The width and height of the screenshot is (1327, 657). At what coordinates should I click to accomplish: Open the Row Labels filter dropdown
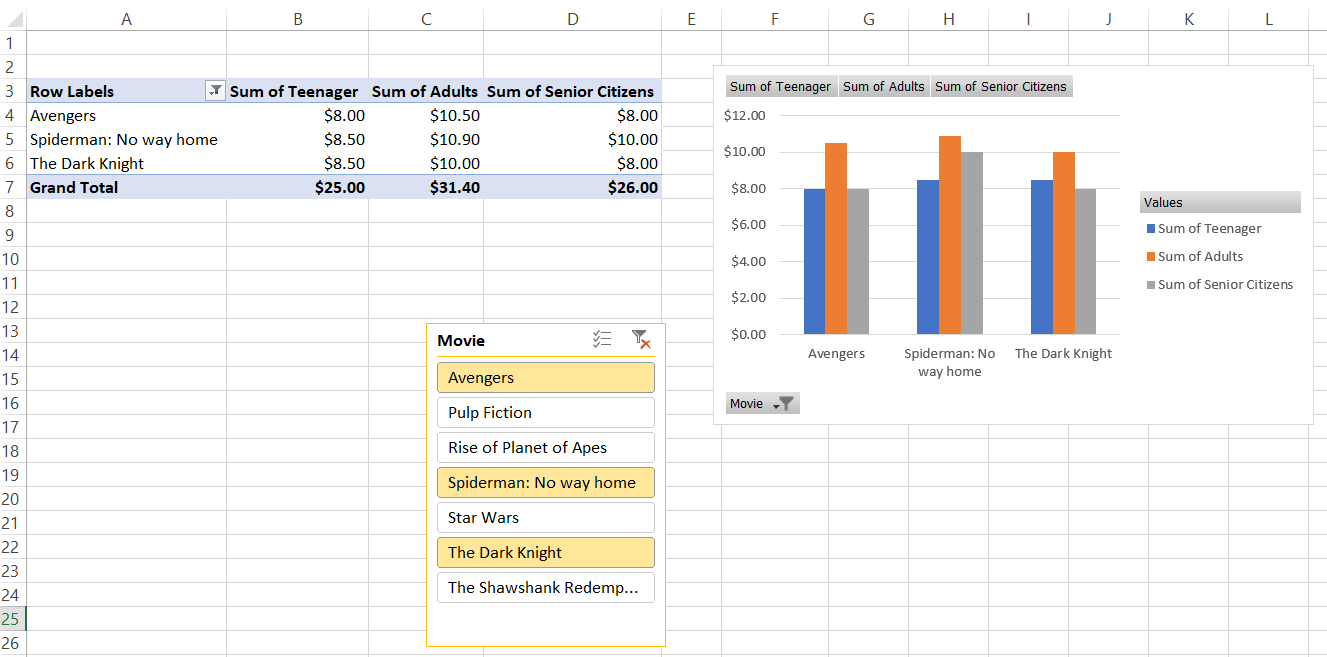click(x=215, y=91)
